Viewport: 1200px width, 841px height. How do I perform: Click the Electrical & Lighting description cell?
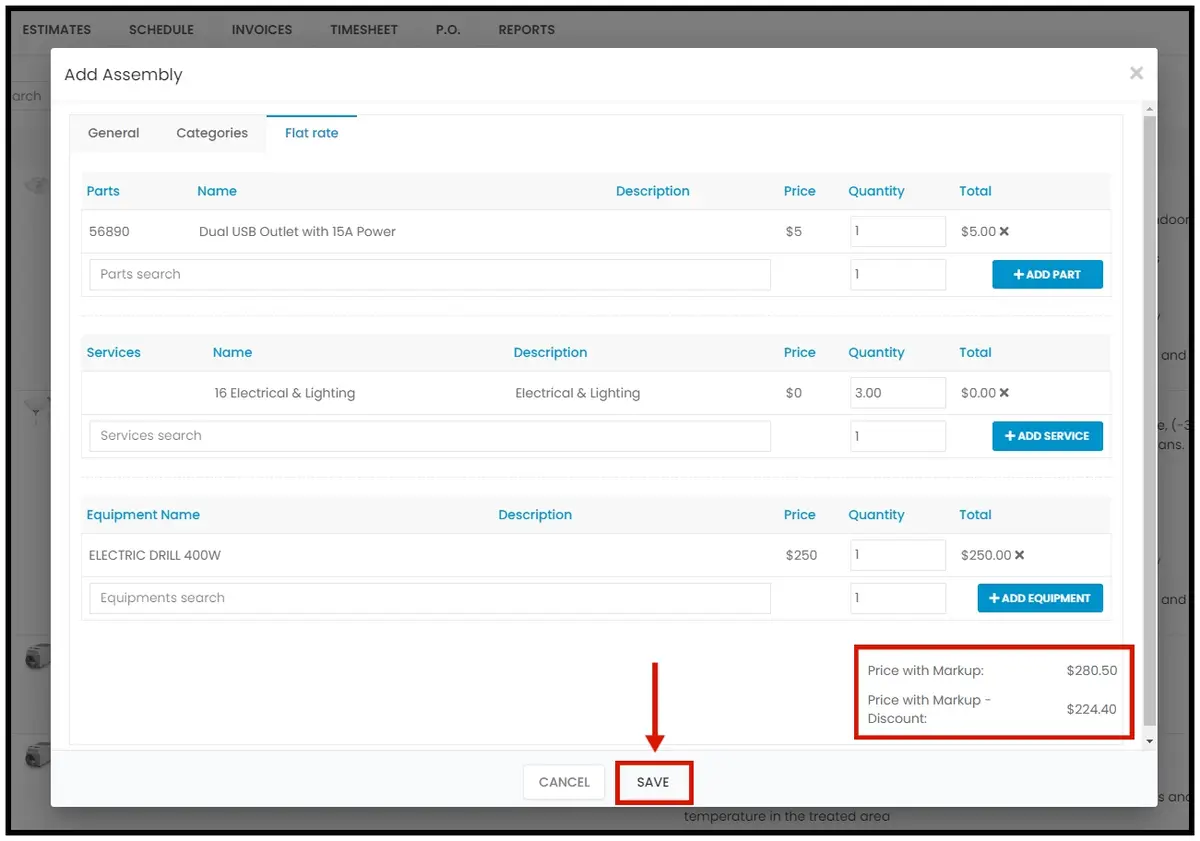click(x=577, y=393)
